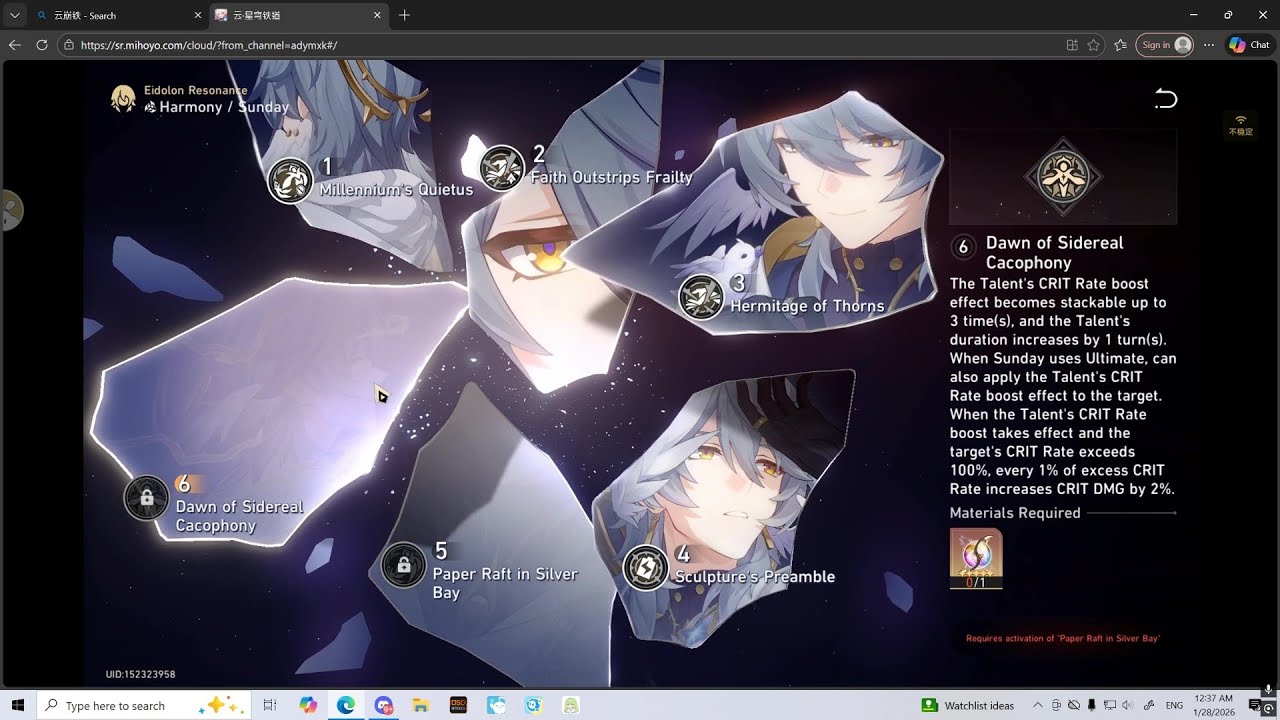The width and height of the screenshot is (1280, 720).
Task: Click the 'Sculpture's Preamble' label
Action: tap(755, 577)
